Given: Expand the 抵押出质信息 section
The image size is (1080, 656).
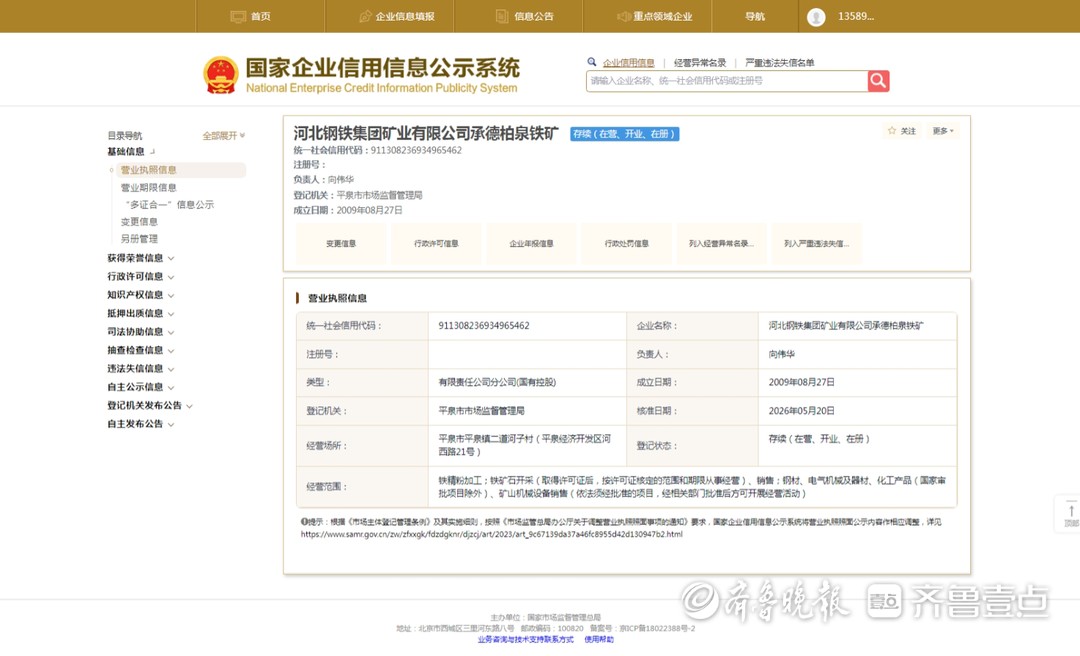Looking at the screenshot, I should 141,314.
